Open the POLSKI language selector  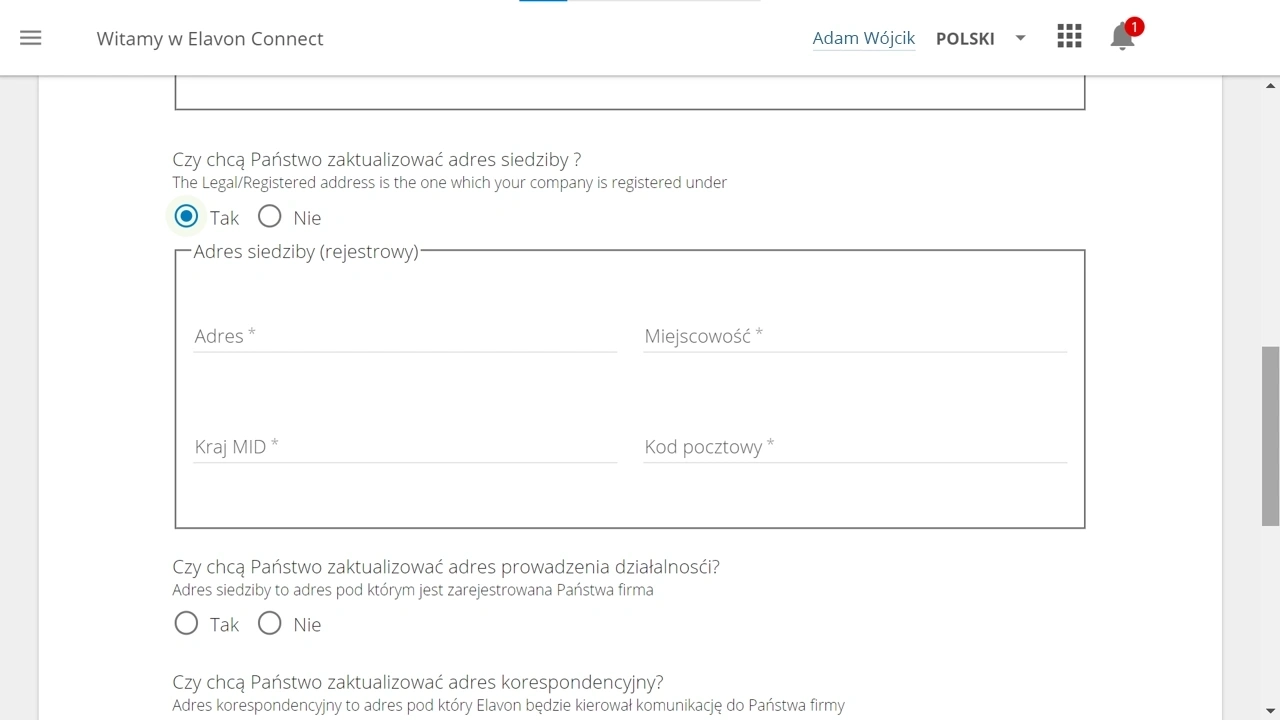(965, 38)
